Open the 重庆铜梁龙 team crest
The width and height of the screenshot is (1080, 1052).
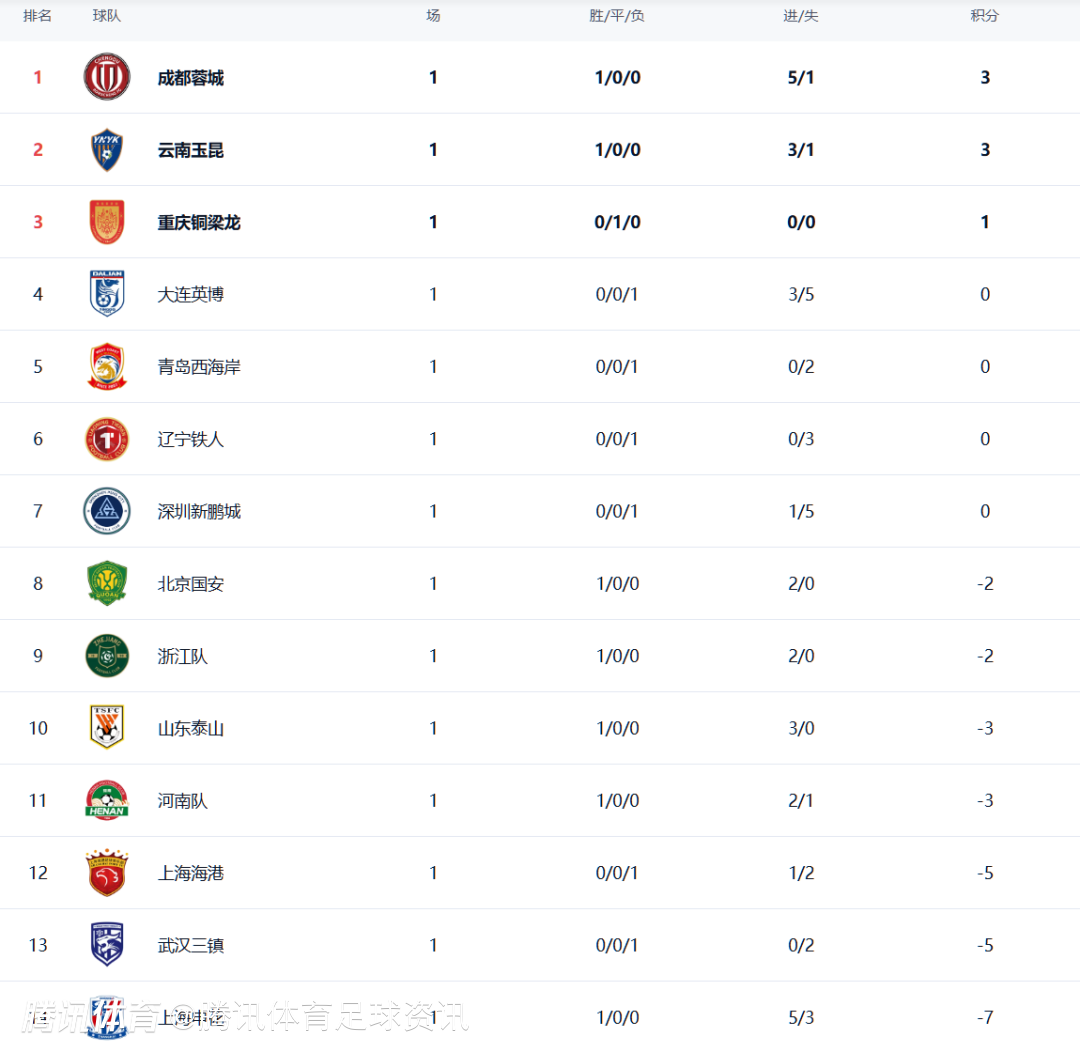107,222
